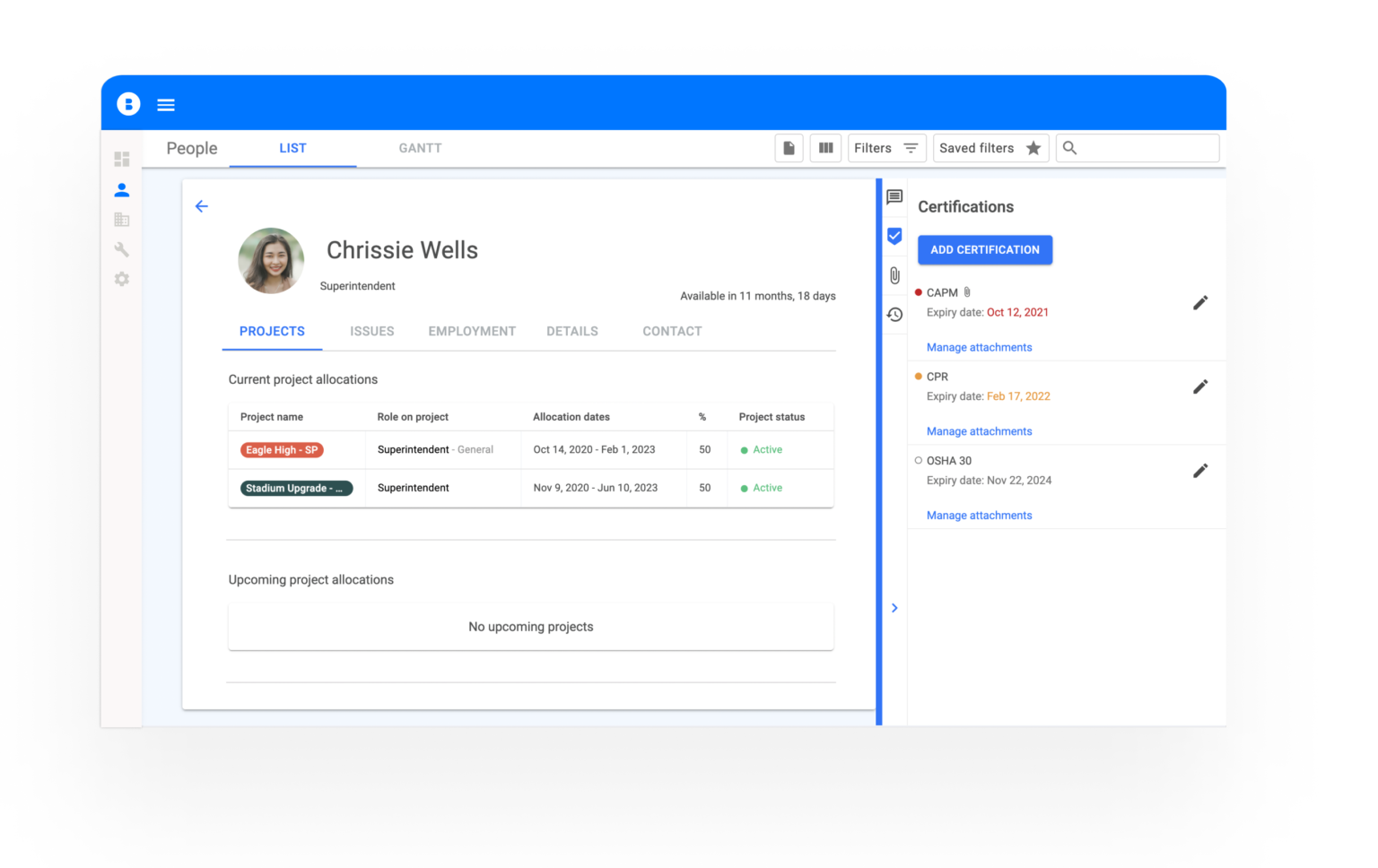Open the Filters dropdown
The width and height of the screenshot is (1378, 868).
click(x=886, y=148)
